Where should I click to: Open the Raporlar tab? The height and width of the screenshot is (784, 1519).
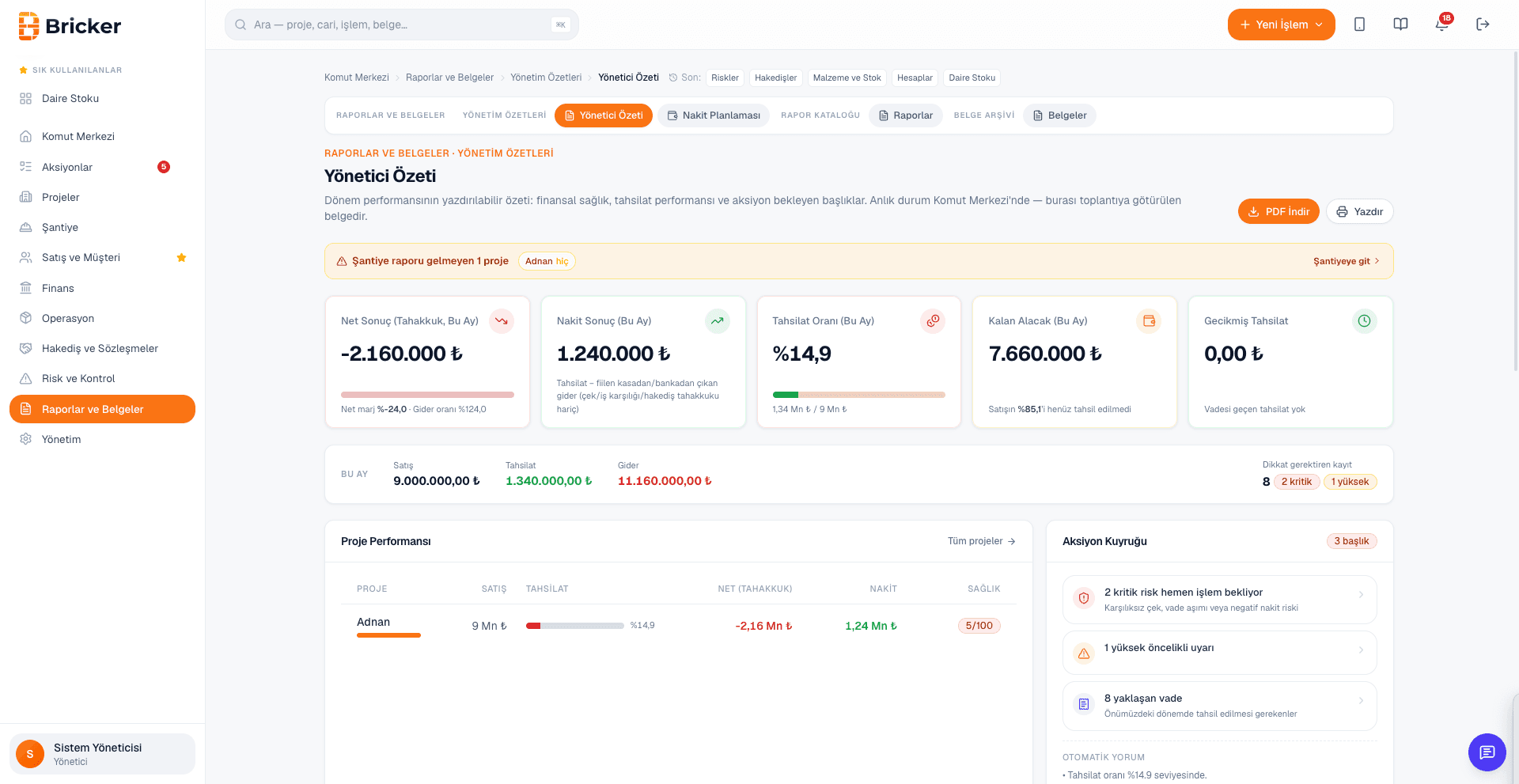(906, 116)
